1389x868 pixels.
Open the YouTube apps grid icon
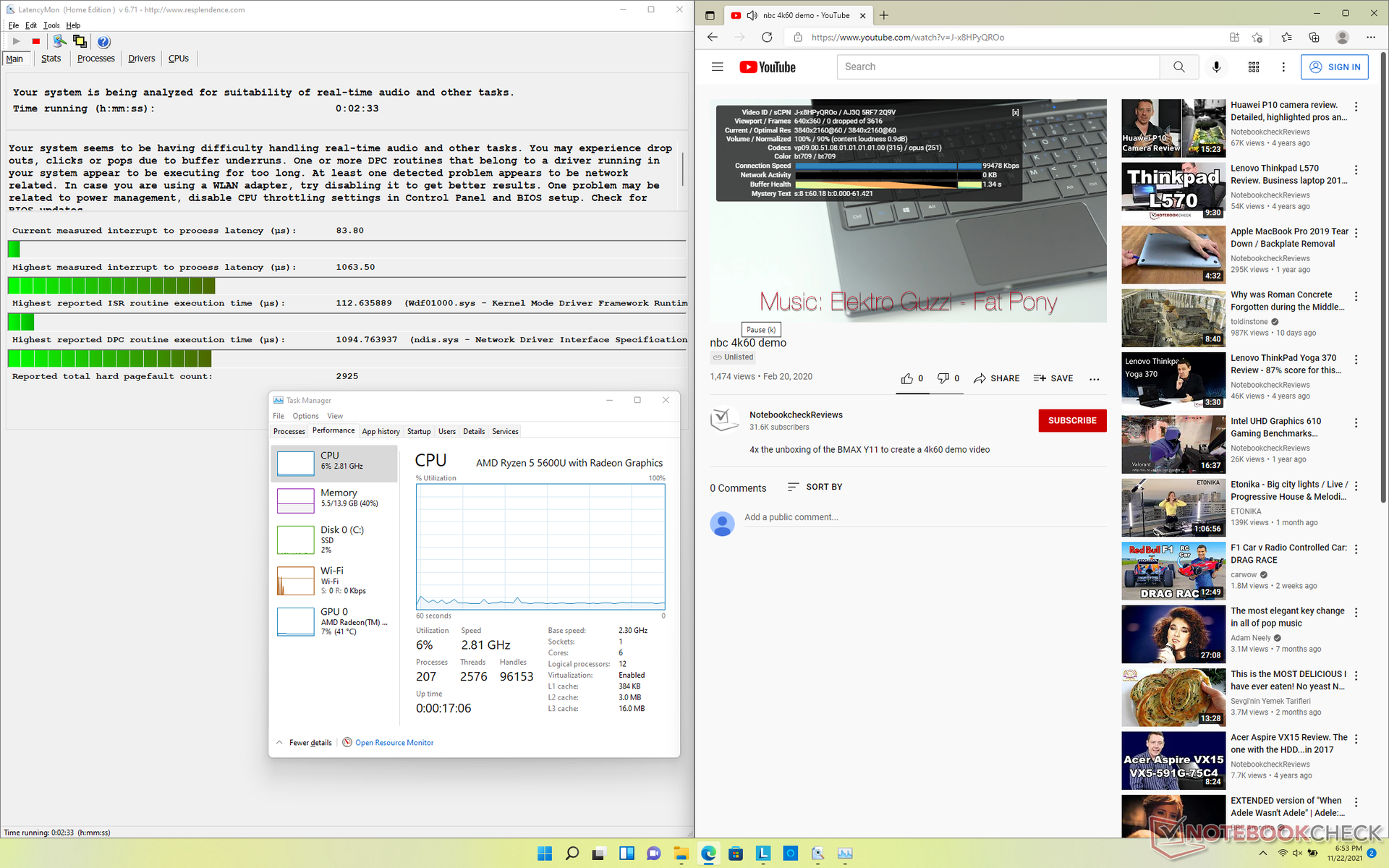click(x=1254, y=67)
